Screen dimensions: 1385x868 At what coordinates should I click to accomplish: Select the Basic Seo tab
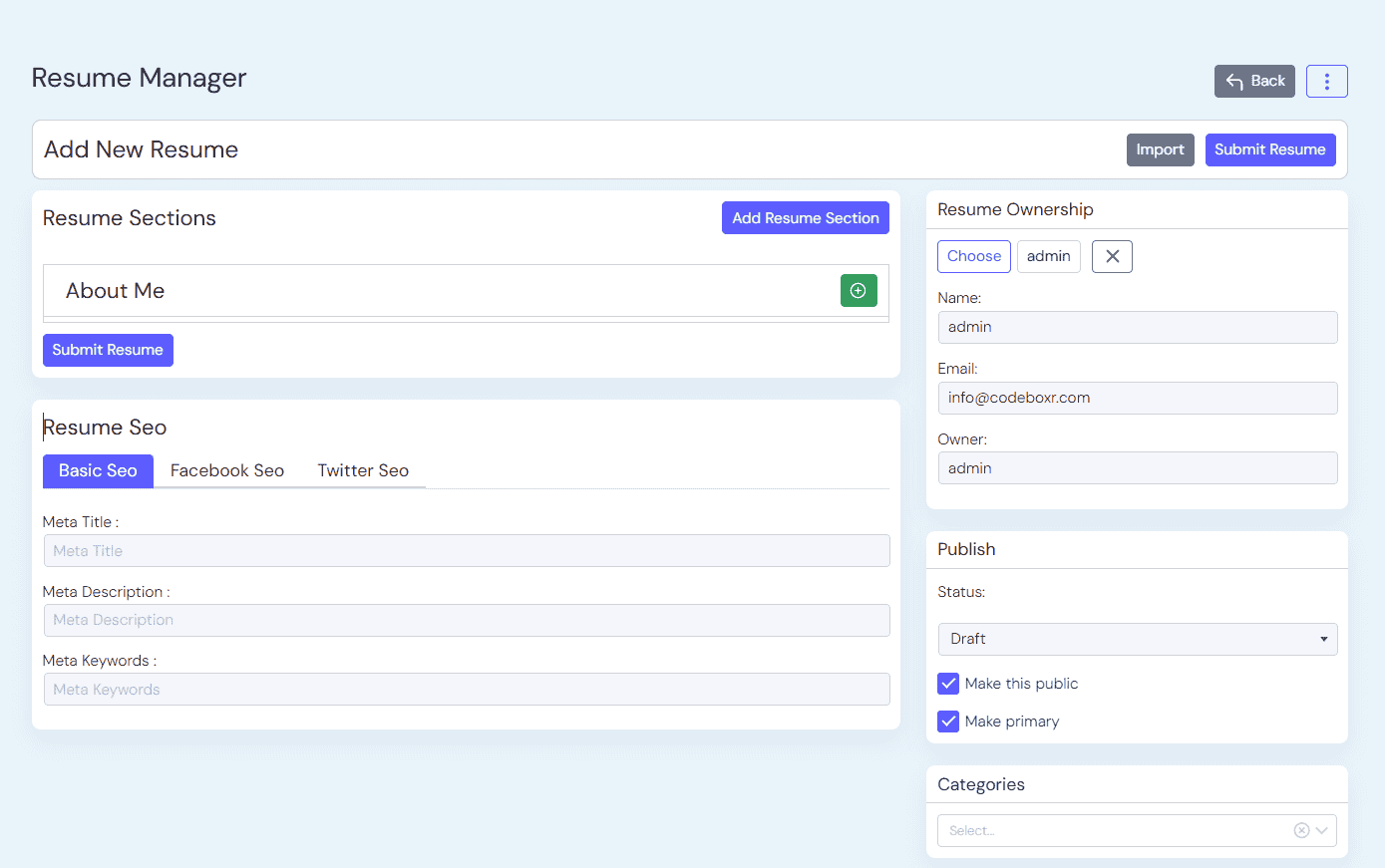pyautogui.click(x=98, y=470)
